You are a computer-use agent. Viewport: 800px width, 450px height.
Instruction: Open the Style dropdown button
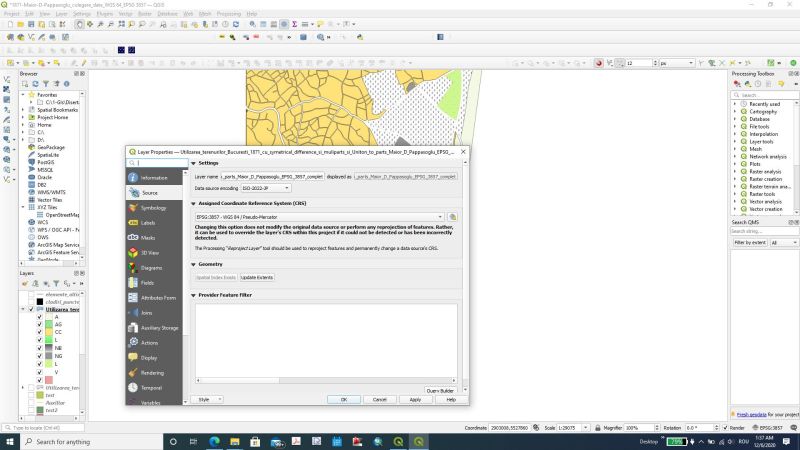coord(207,399)
